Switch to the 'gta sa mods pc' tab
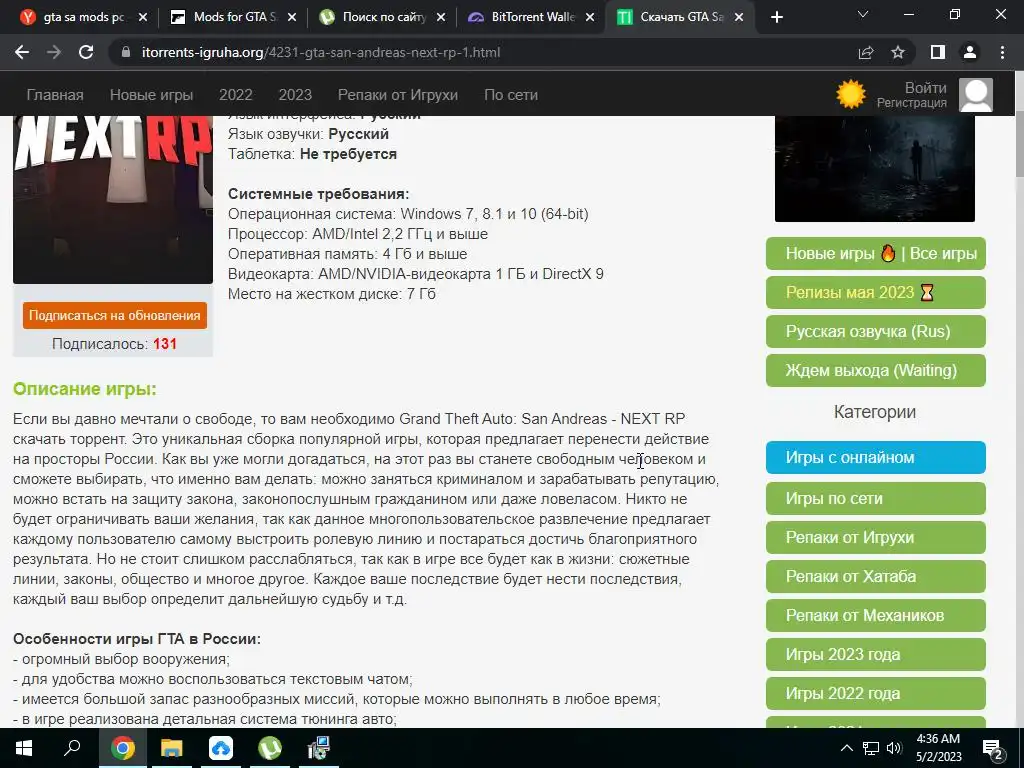 click(x=83, y=17)
